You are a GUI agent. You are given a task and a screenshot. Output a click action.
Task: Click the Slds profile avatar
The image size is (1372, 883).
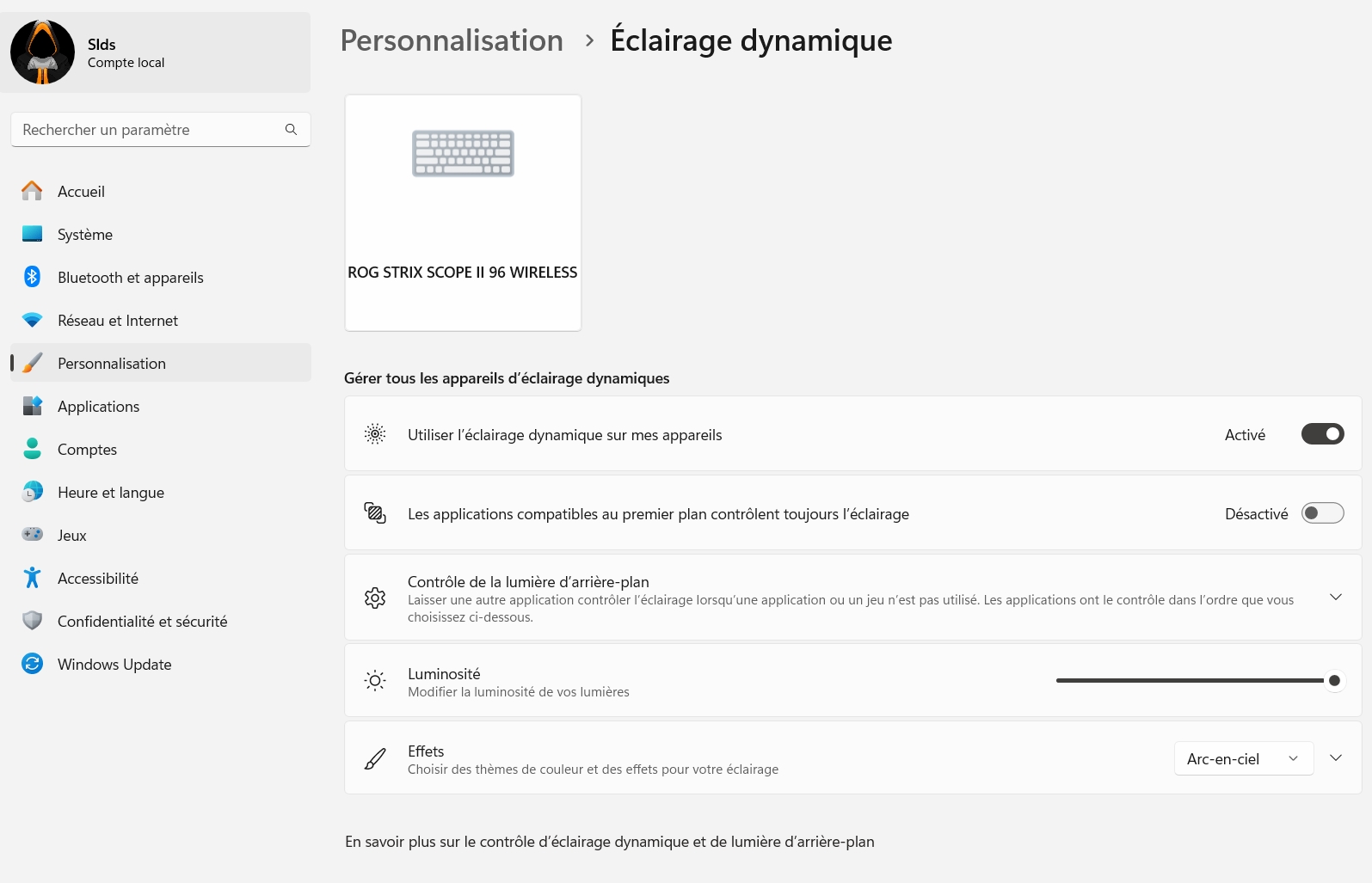coord(42,52)
